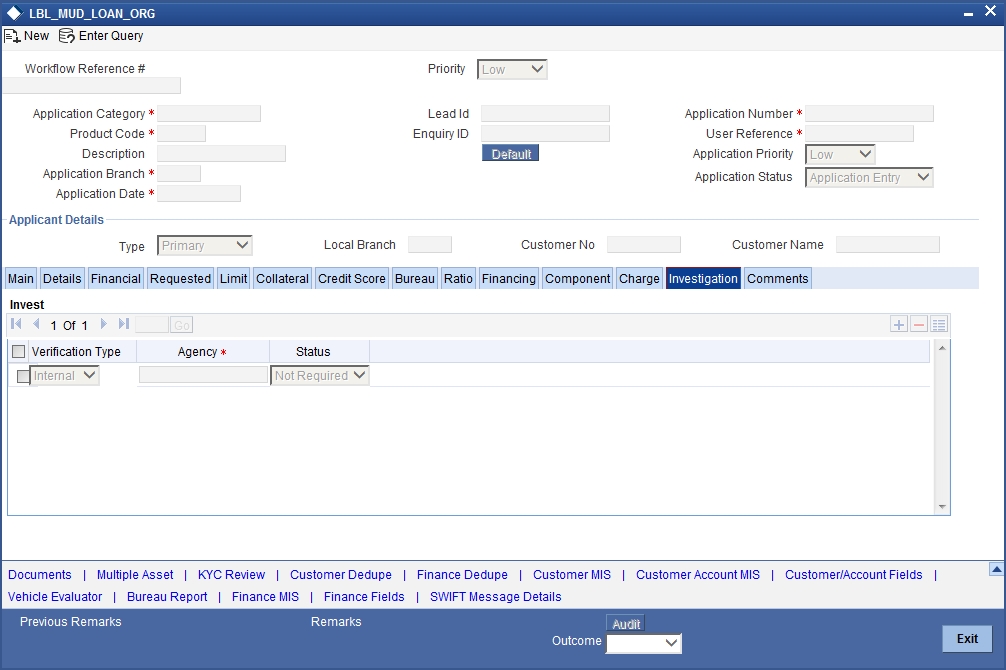This screenshot has width=1006, height=670.
Task: Open the Application Status dropdown
Action: [869, 177]
